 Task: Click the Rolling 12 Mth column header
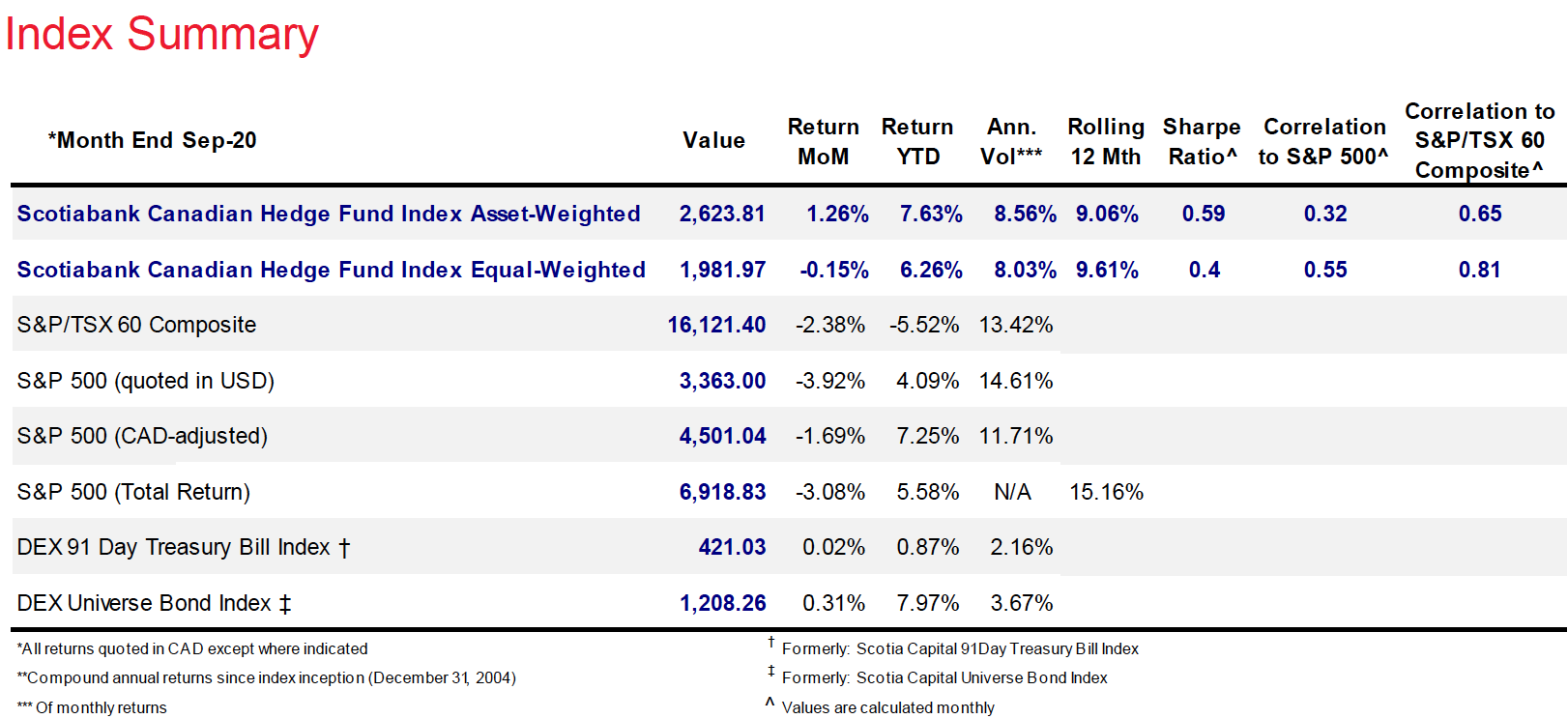tap(1105, 142)
